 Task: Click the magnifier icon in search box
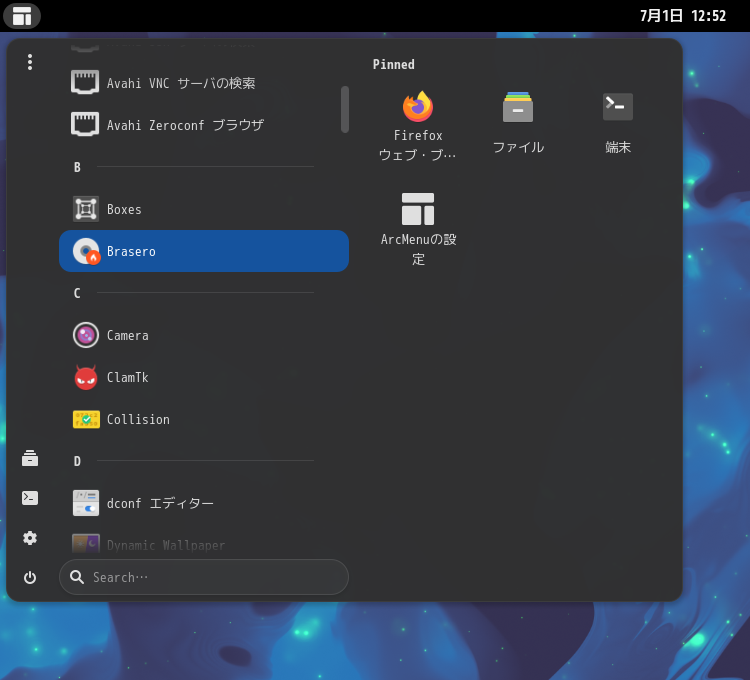(x=77, y=577)
